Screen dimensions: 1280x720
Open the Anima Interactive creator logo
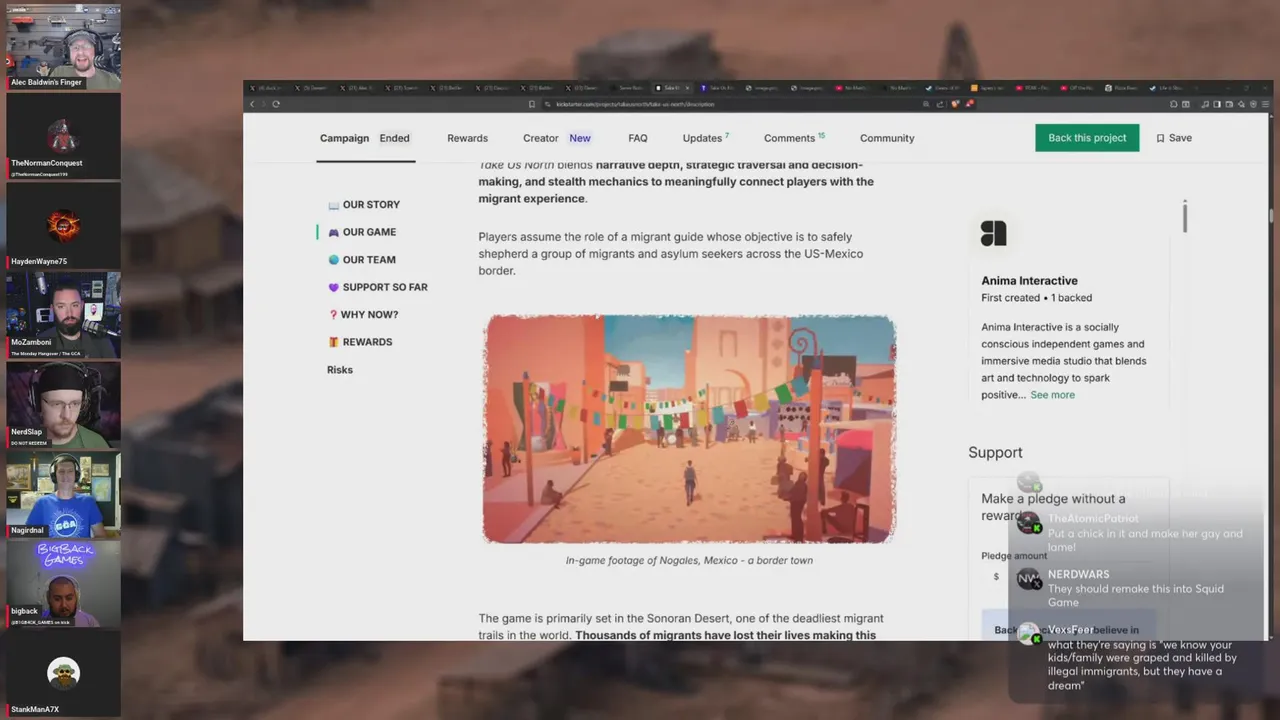993,234
